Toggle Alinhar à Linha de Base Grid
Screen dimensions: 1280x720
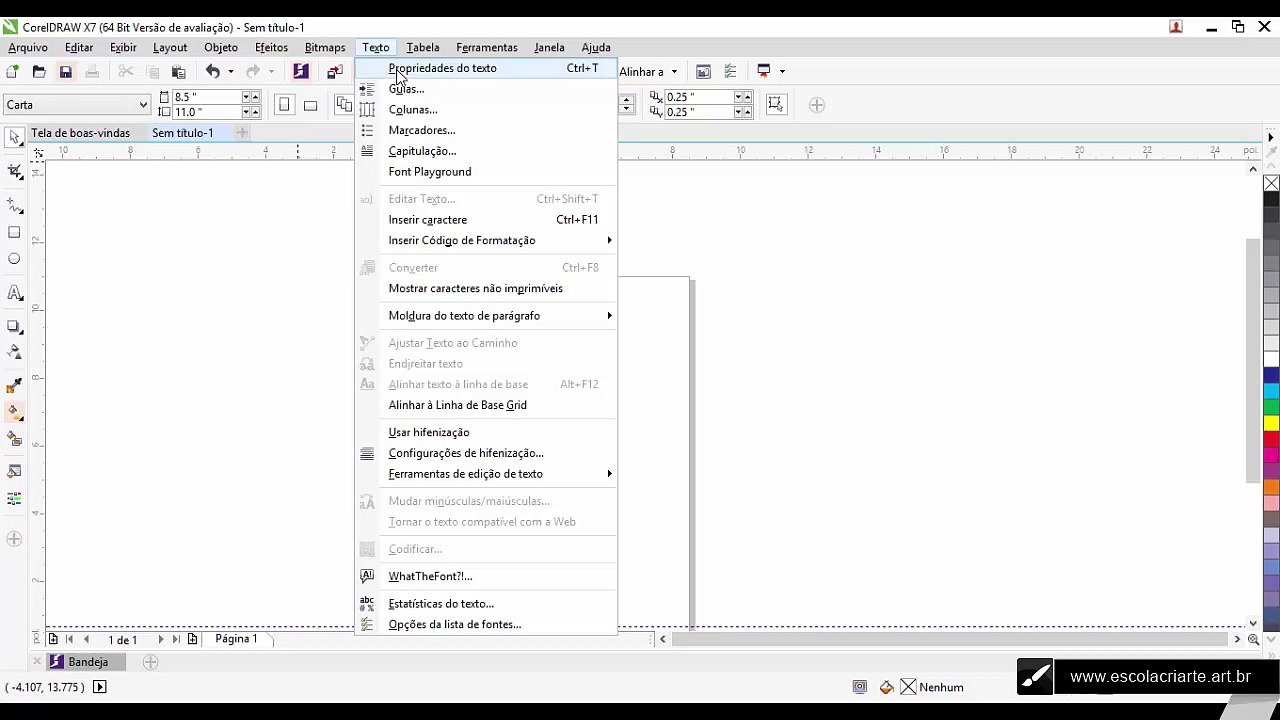[457, 405]
